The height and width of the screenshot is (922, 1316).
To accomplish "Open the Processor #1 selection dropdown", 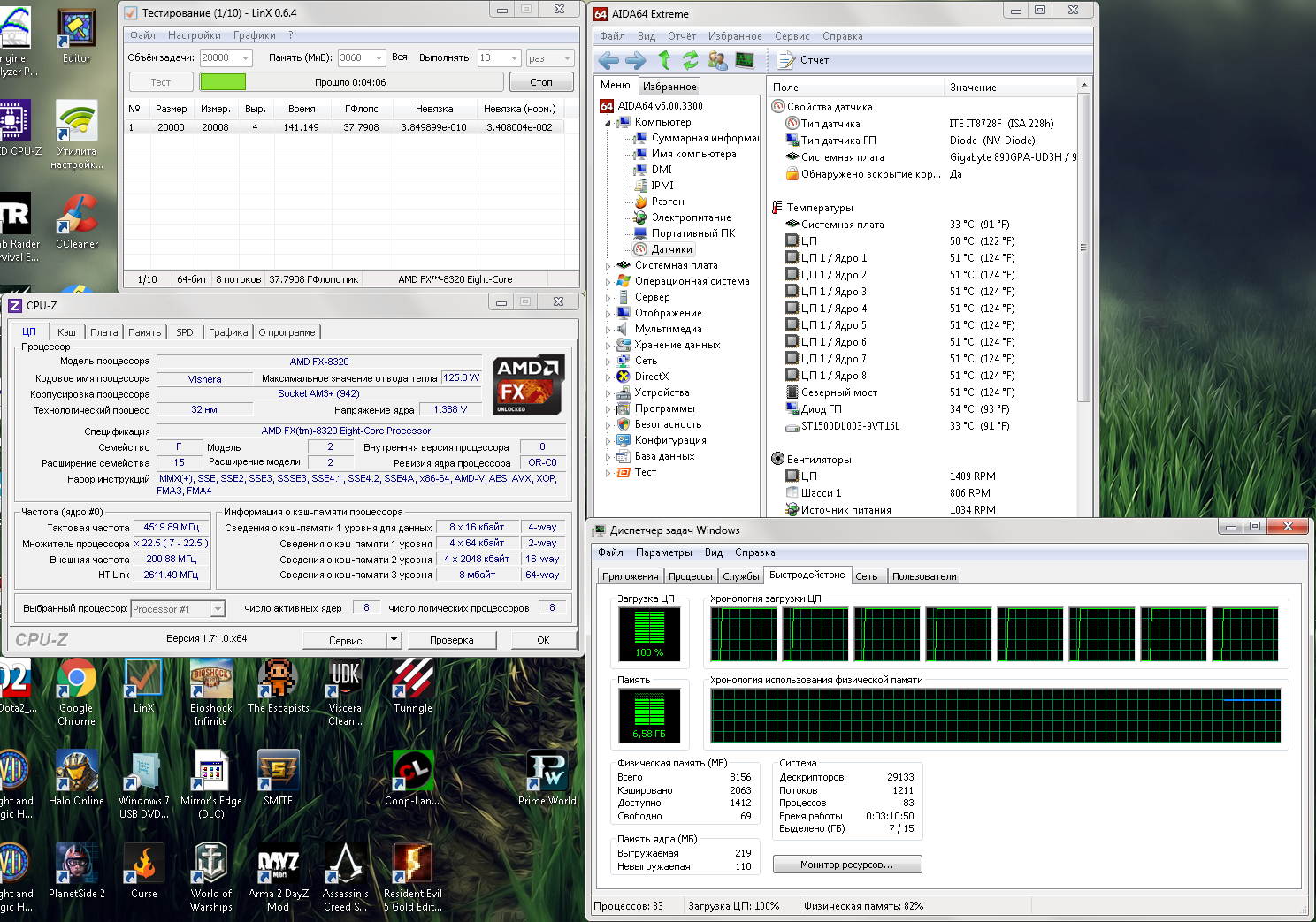I will pos(218,609).
